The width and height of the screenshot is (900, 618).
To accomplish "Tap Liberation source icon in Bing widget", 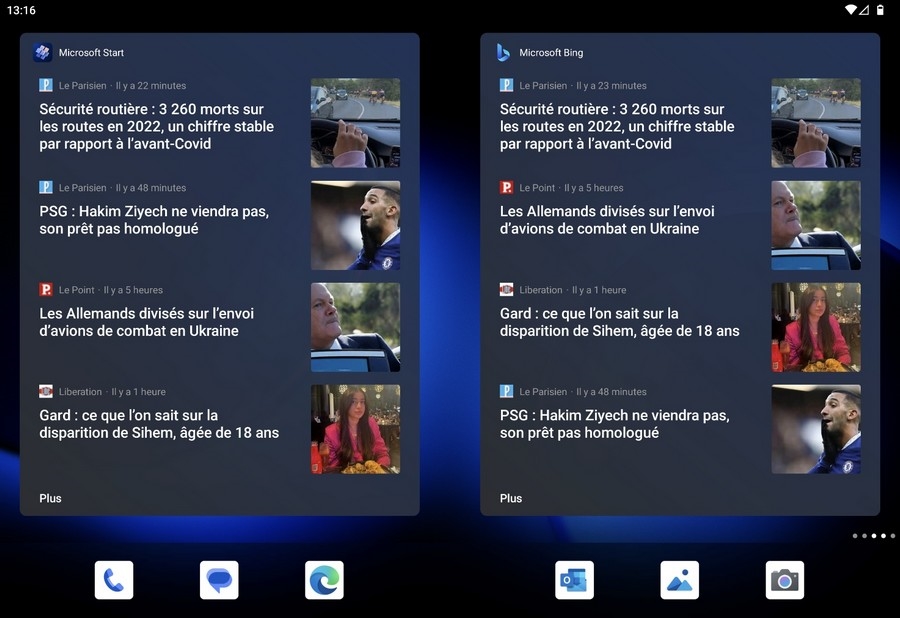I will [506, 290].
